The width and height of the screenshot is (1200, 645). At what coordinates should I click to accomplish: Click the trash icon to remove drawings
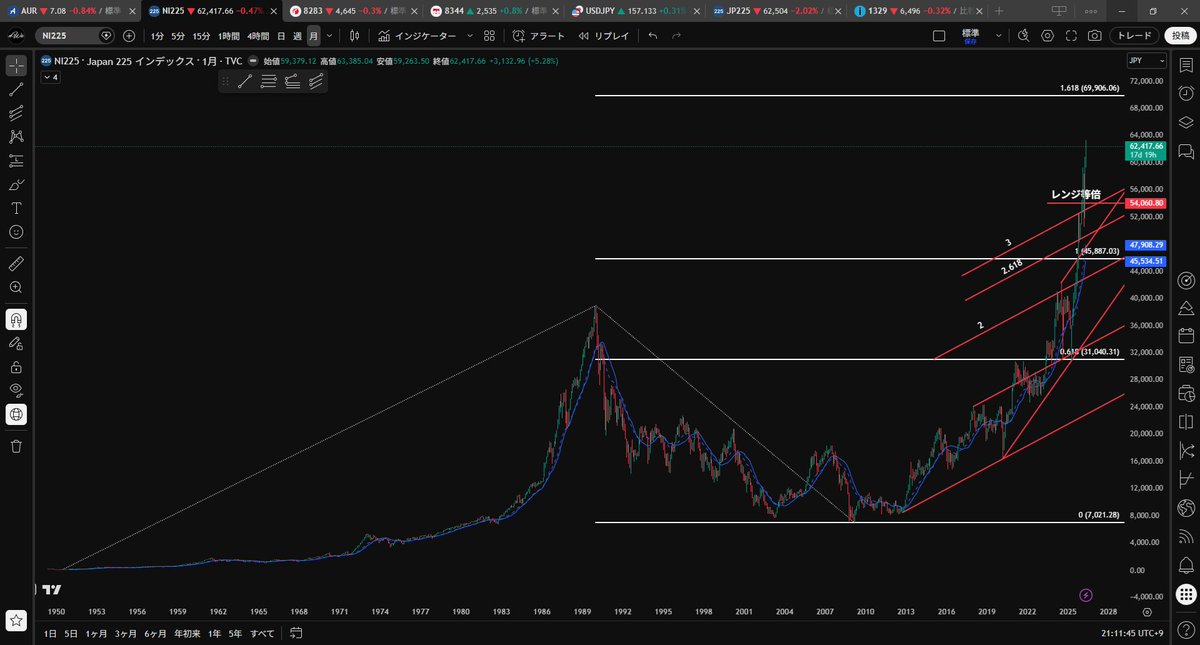tap(16, 446)
